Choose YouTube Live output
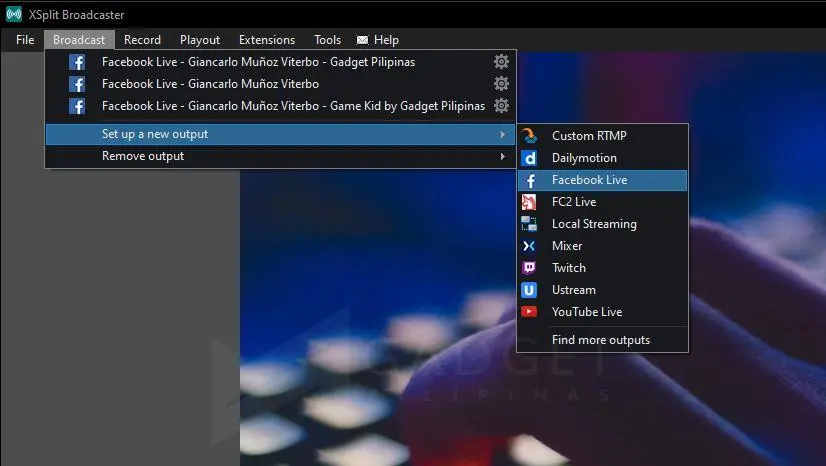Image resolution: width=826 pixels, height=466 pixels. [602, 312]
